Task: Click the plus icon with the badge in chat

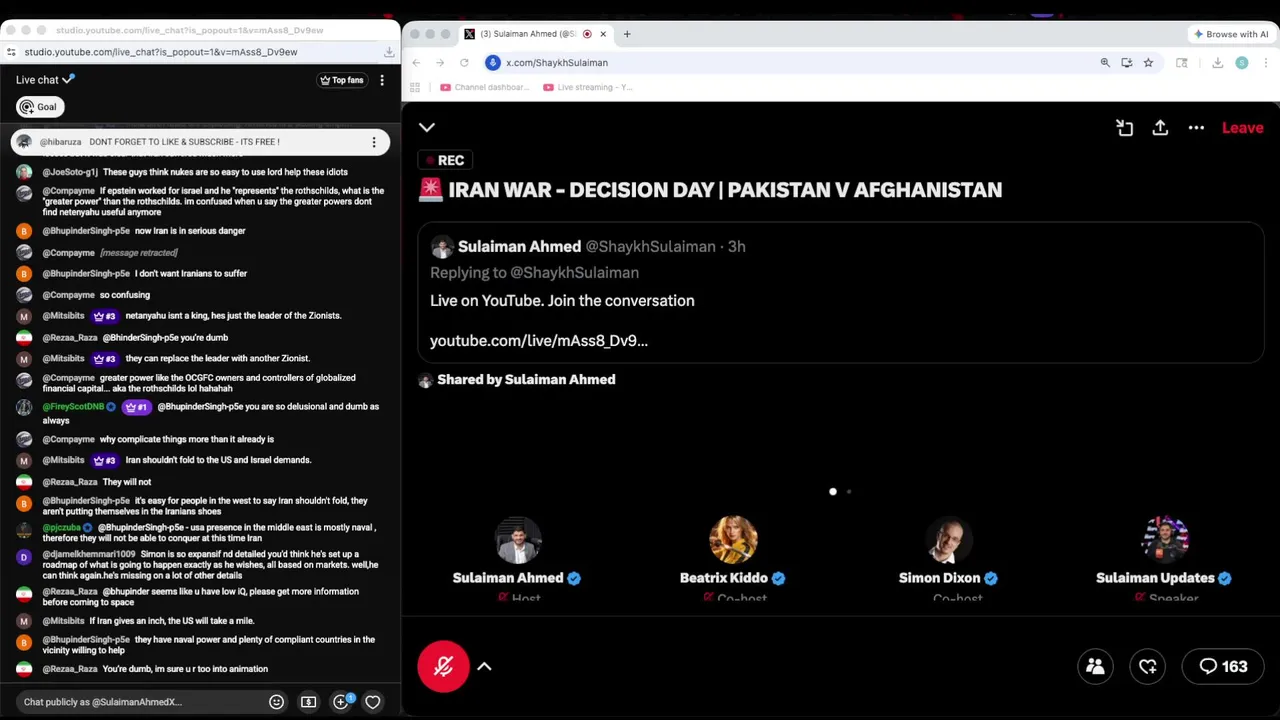Action: [x=342, y=702]
